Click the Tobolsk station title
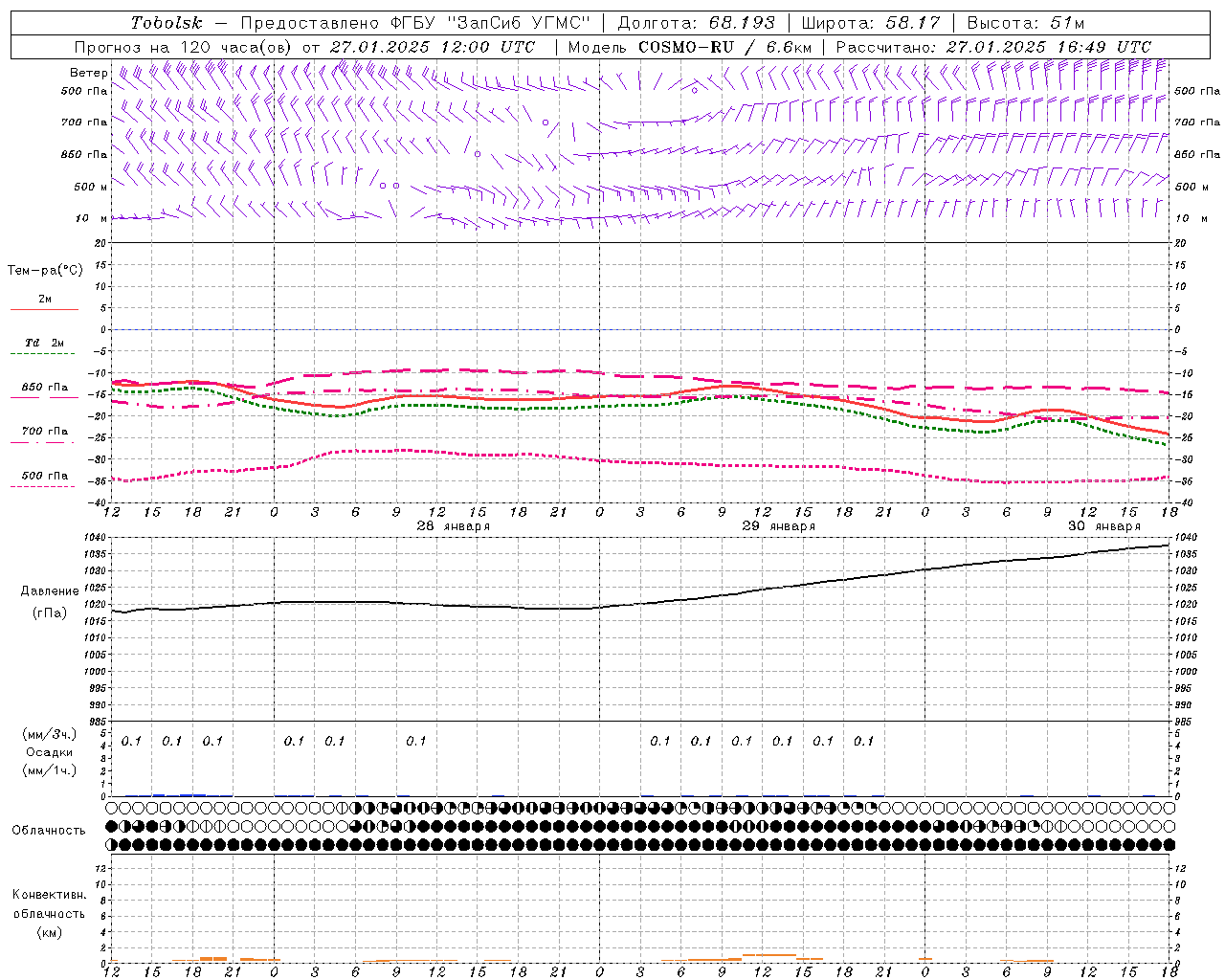This screenshot has width=1225, height=980. pos(167,23)
